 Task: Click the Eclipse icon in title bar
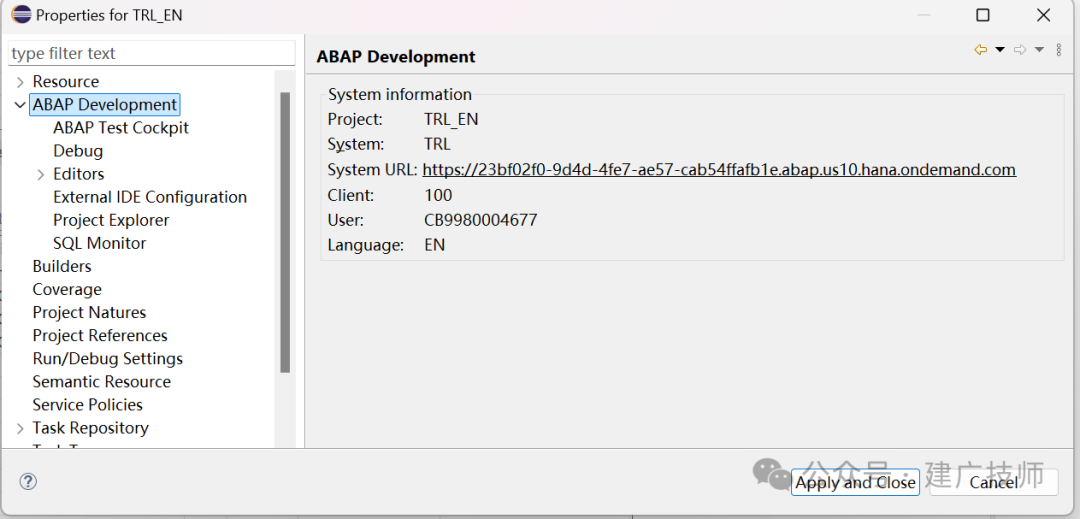[x=21, y=14]
